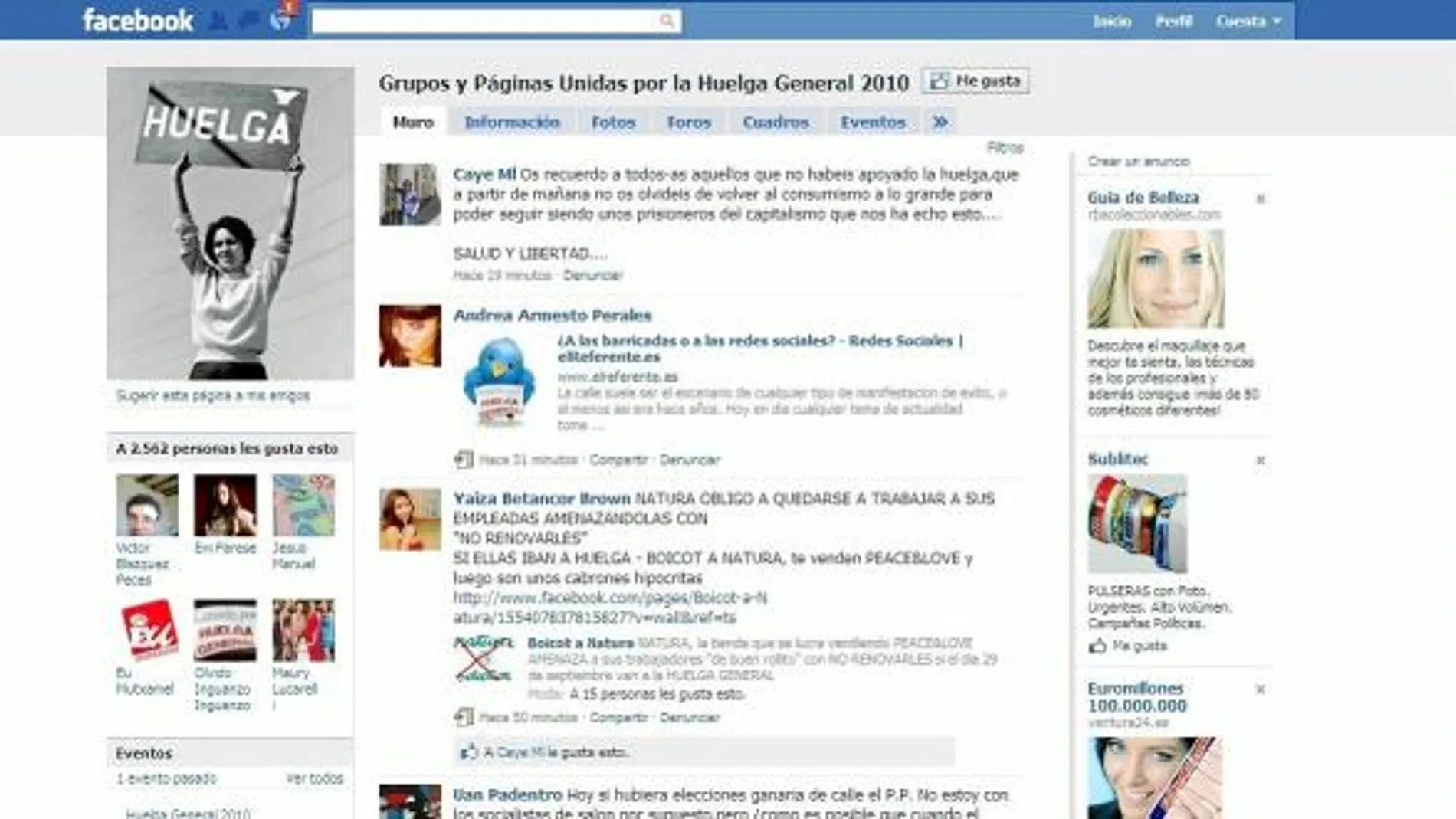Click Compartir on Yaiza's post
Viewport: 1456px width, 819px height.
pos(618,718)
